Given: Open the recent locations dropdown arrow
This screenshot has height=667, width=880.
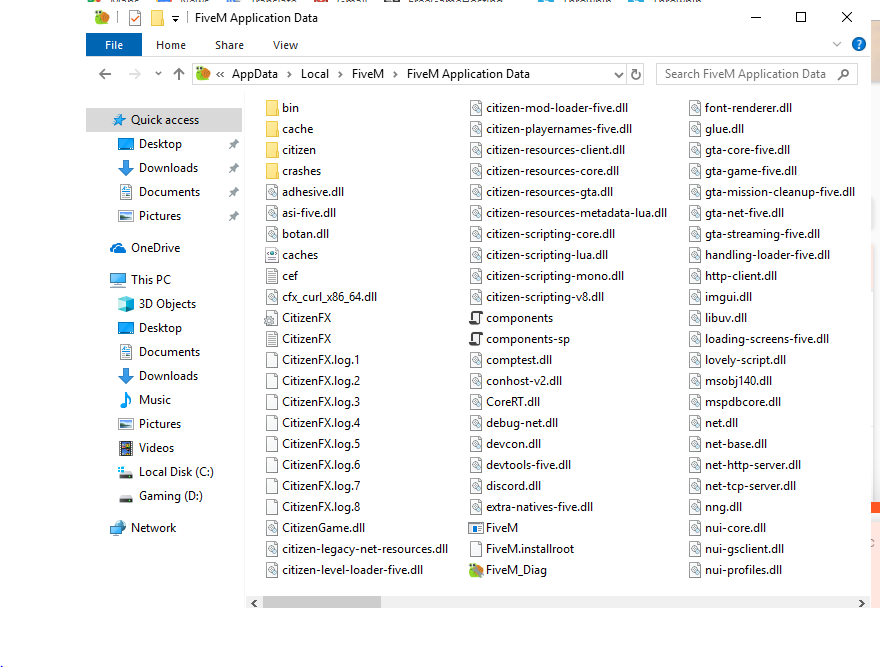Looking at the screenshot, I should [158, 74].
